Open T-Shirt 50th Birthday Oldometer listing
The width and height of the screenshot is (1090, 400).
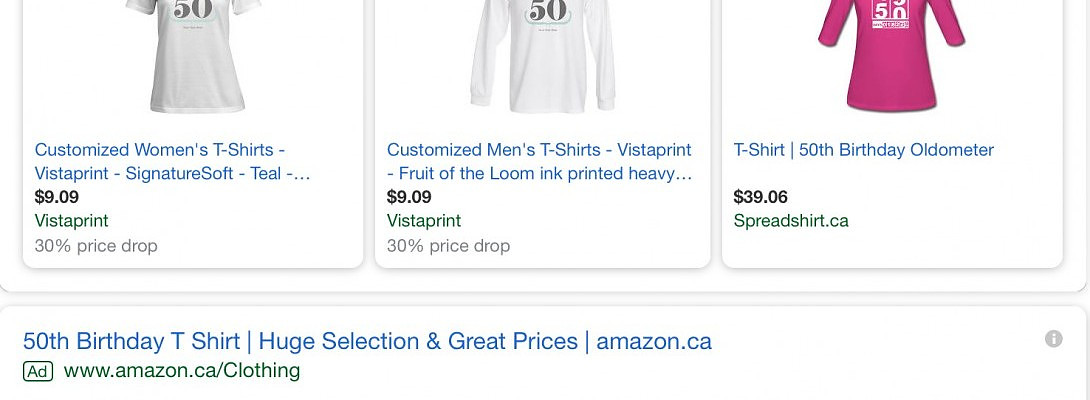[x=863, y=150]
